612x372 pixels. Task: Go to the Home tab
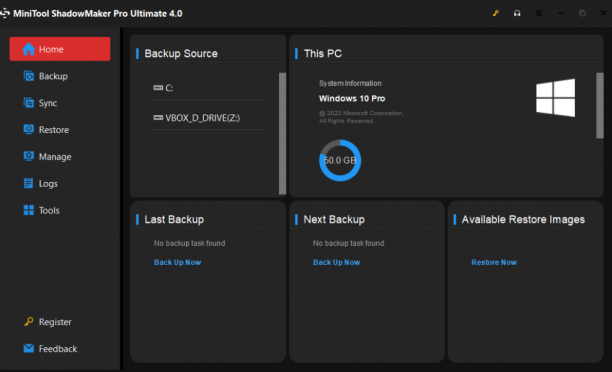(x=60, y=49)
